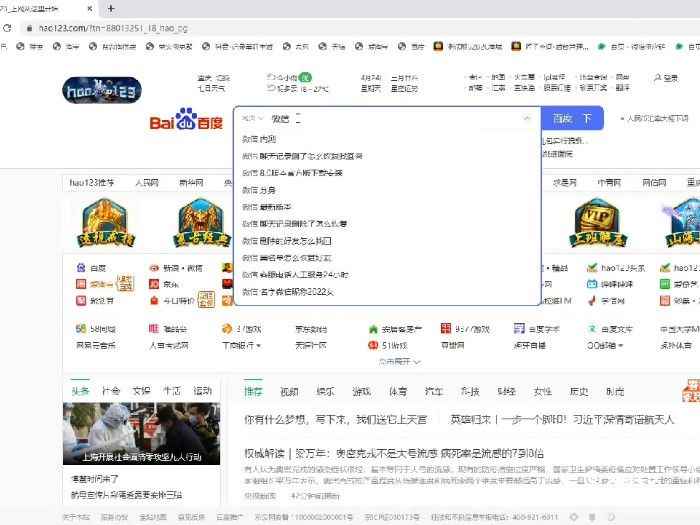Screen dimensions: 700x525
Task: Click the Baidu logo beside search box
Action: 187,122
